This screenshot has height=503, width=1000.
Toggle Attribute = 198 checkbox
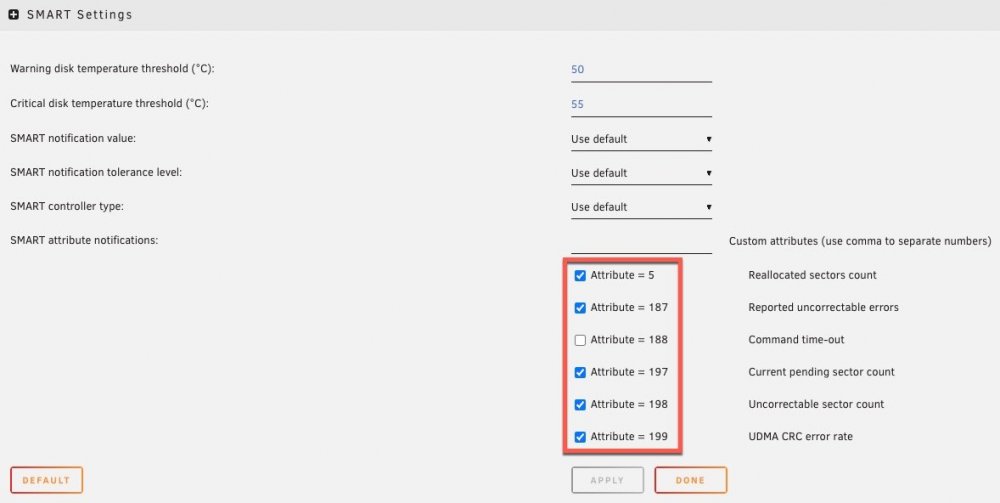(580, 405)
